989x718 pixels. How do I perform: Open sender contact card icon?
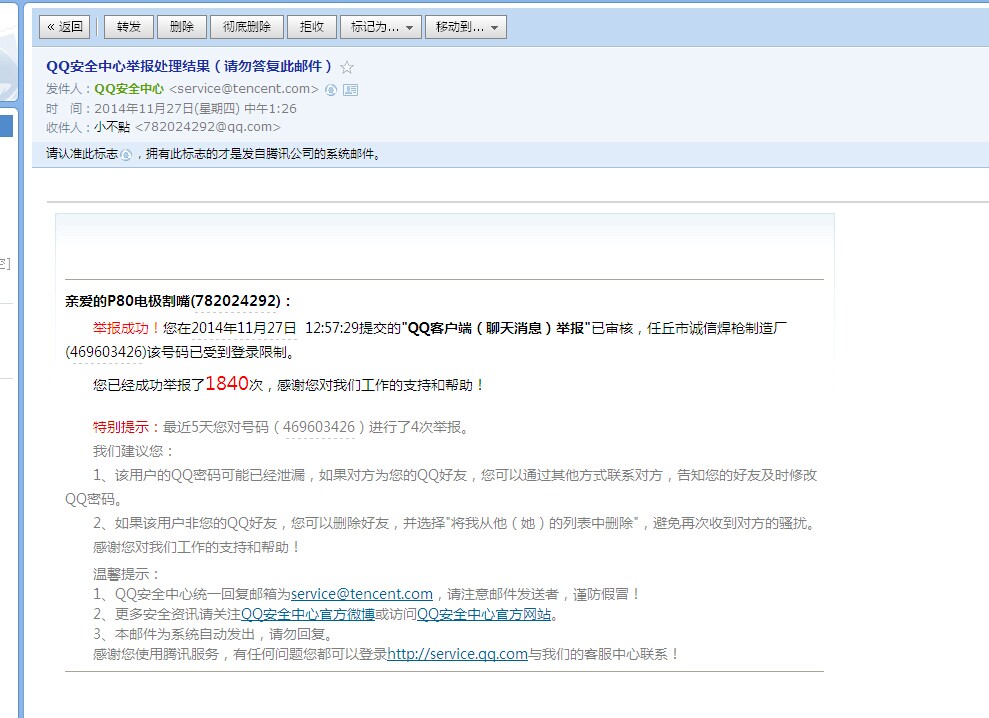(351, 90)
